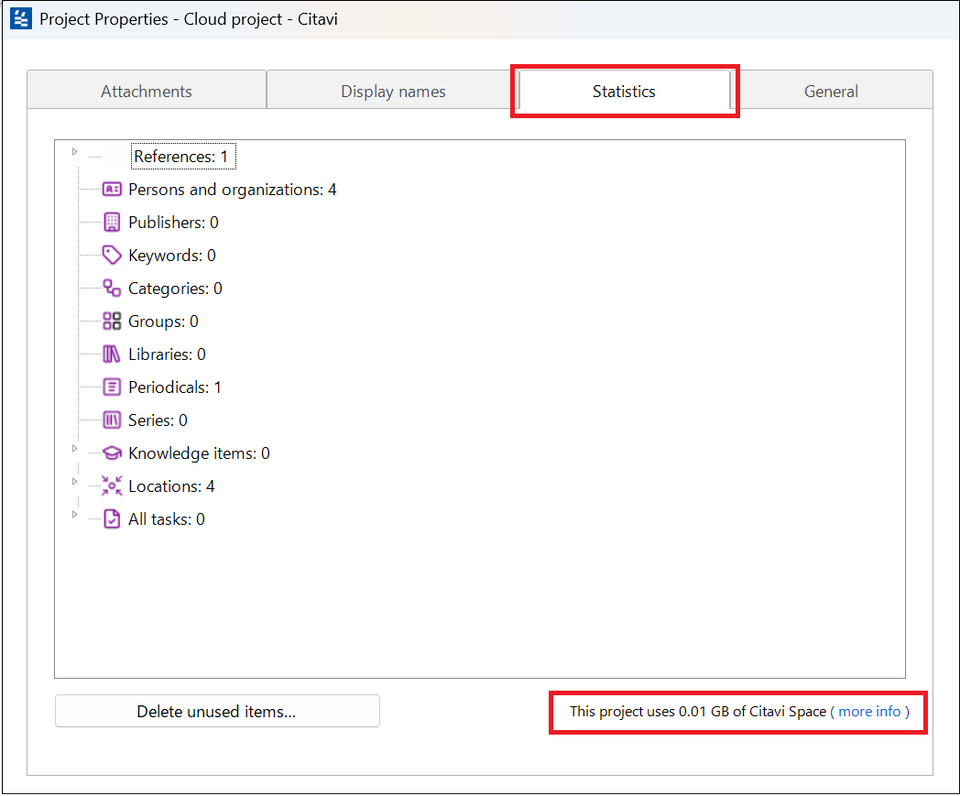Select the 'Groups: 0' row
Image resolution: width=960 pixels, height=796 pixels.
pyautogui.click(x=163, y=321)
